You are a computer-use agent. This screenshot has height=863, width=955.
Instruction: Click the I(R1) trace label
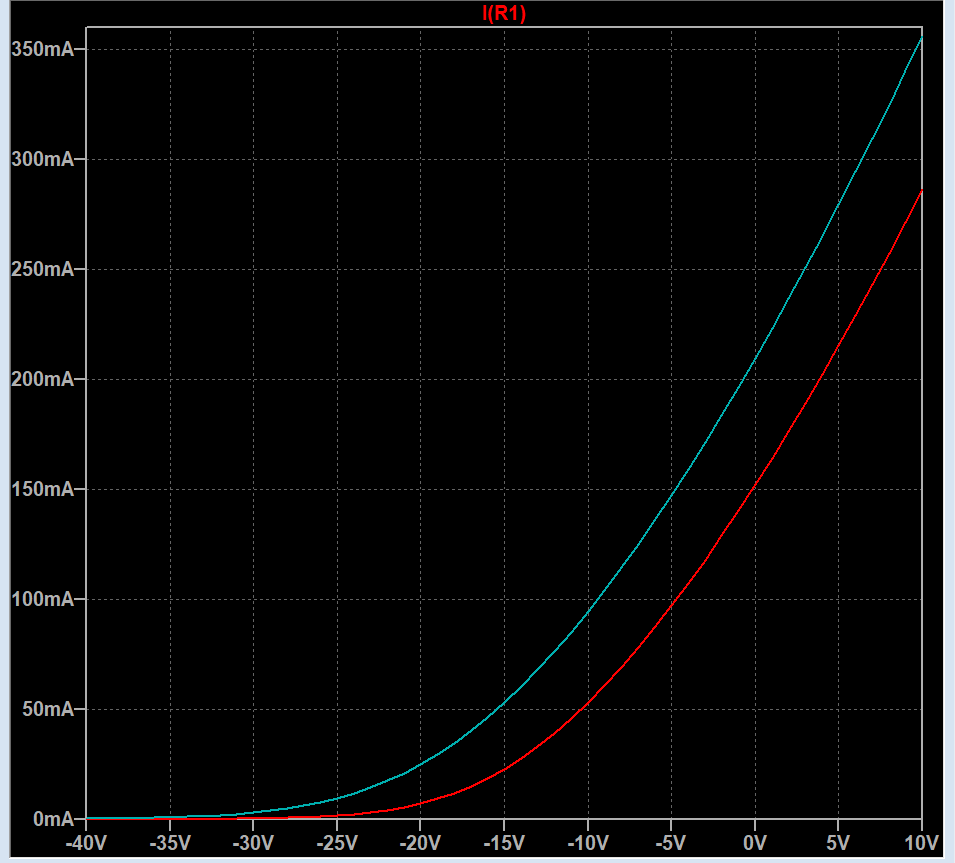pyautogui.click(x=504, y=13)
